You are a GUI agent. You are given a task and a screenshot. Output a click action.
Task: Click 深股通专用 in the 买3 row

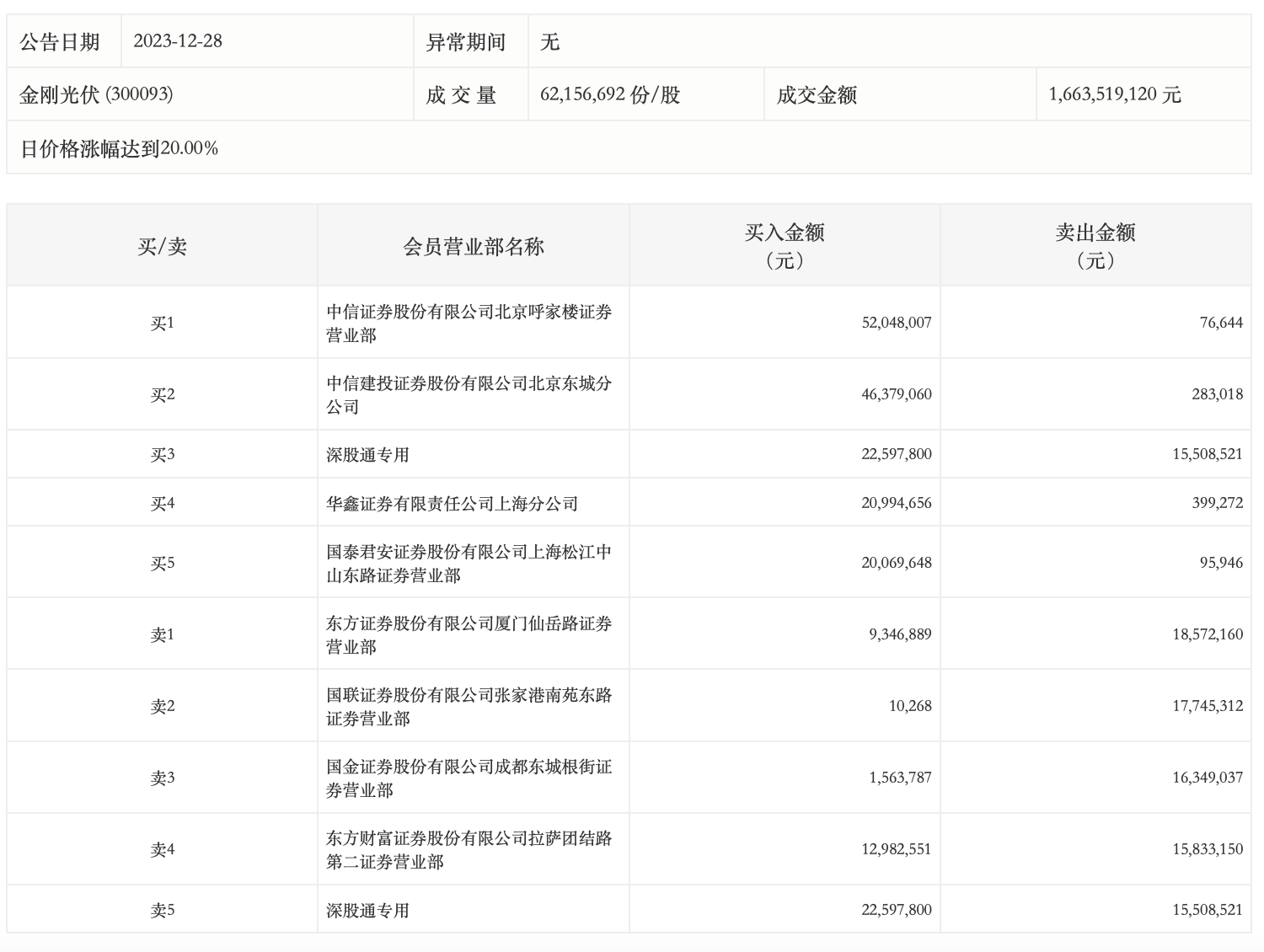[x=367, y=455]
